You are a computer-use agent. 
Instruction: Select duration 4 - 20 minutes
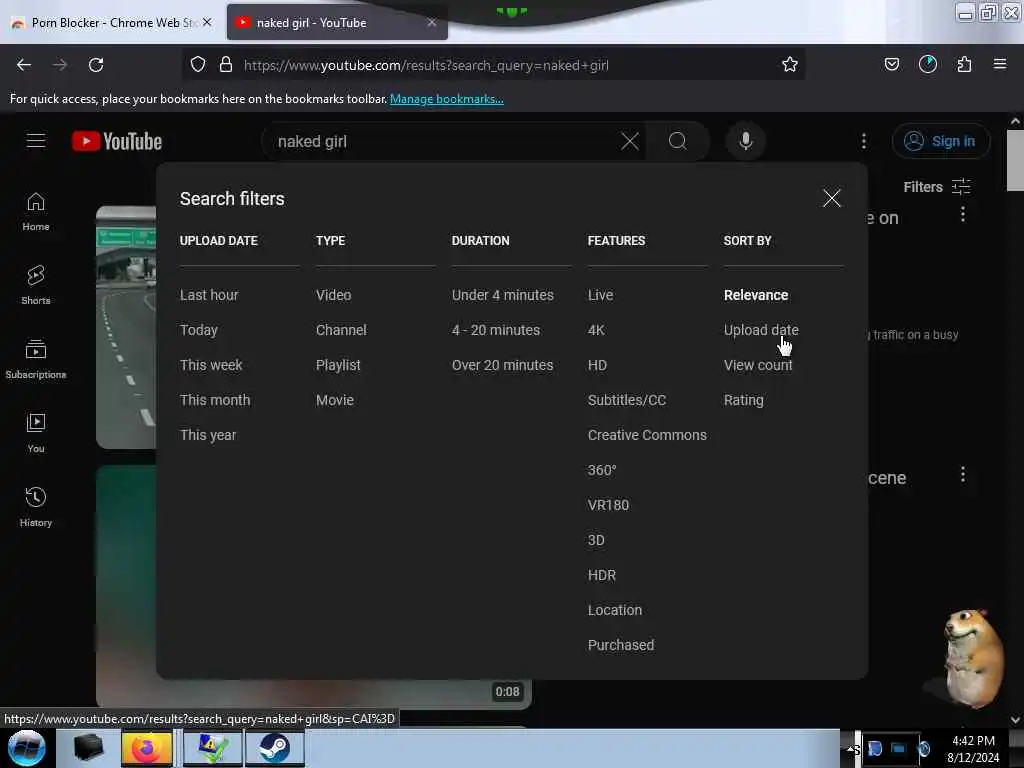click(496, 330)
